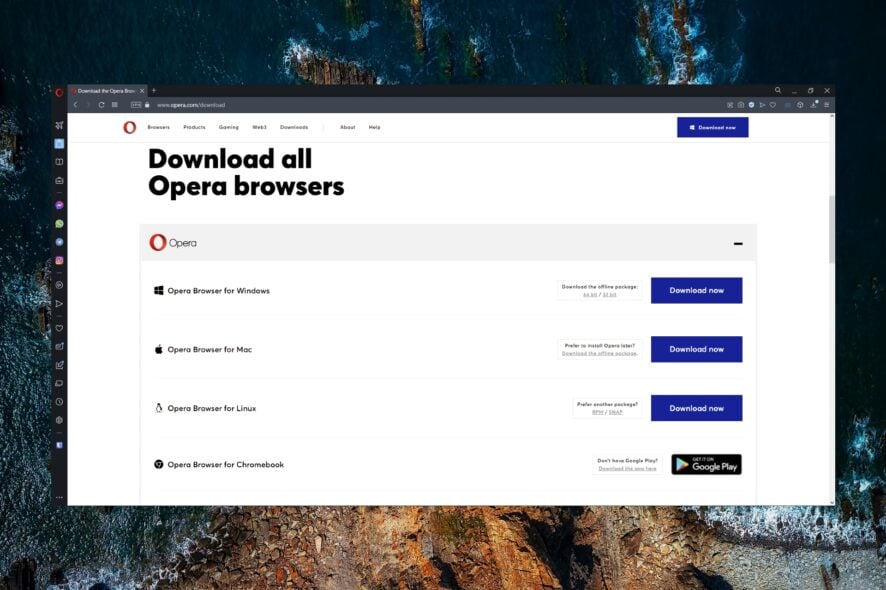886x590 pixels.
Task: Get Opera for Chromebook on Google Play
Action: pyautogui.click(x=706, y=465)
